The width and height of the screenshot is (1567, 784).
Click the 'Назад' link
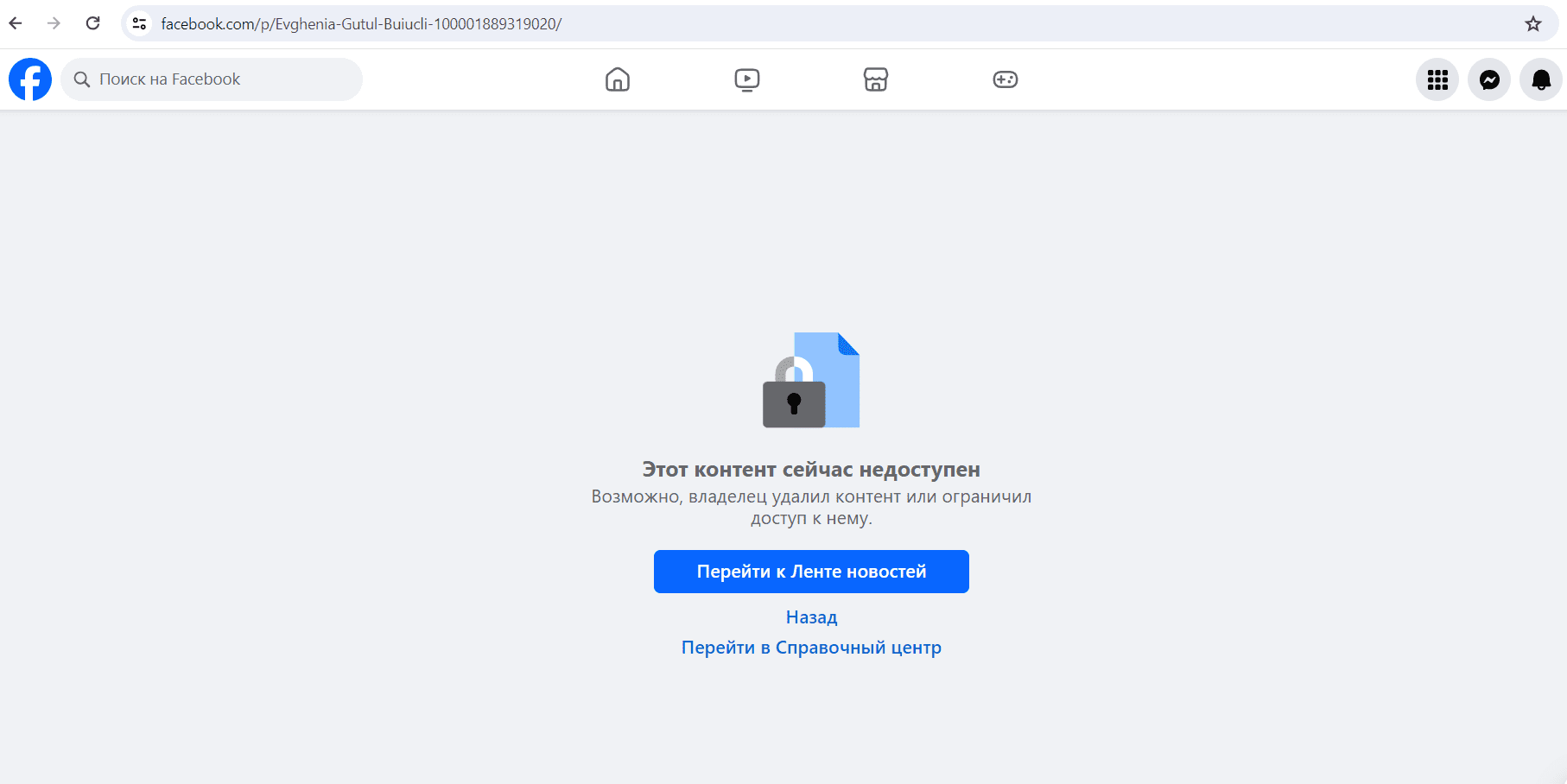[x=811, y=617]
